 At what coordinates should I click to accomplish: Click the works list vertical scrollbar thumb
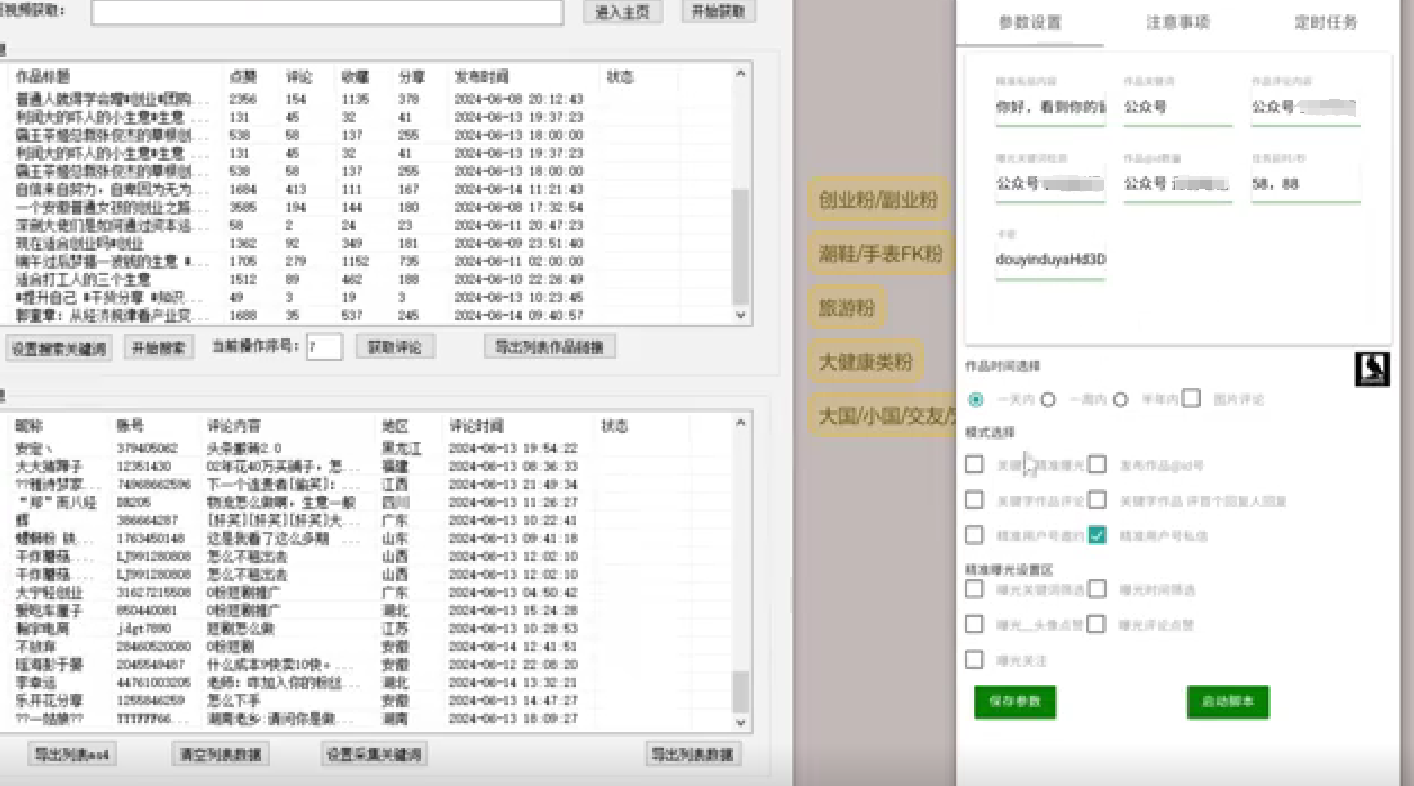741,245
